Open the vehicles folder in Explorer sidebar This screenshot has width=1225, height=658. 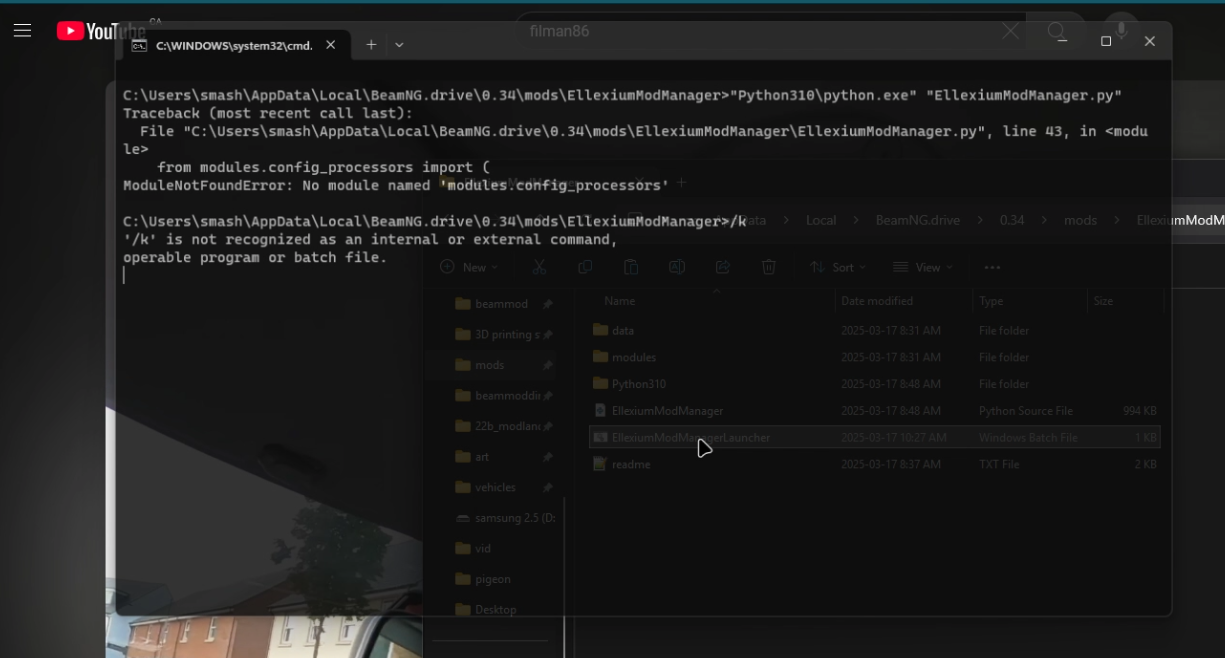[495, 487]
